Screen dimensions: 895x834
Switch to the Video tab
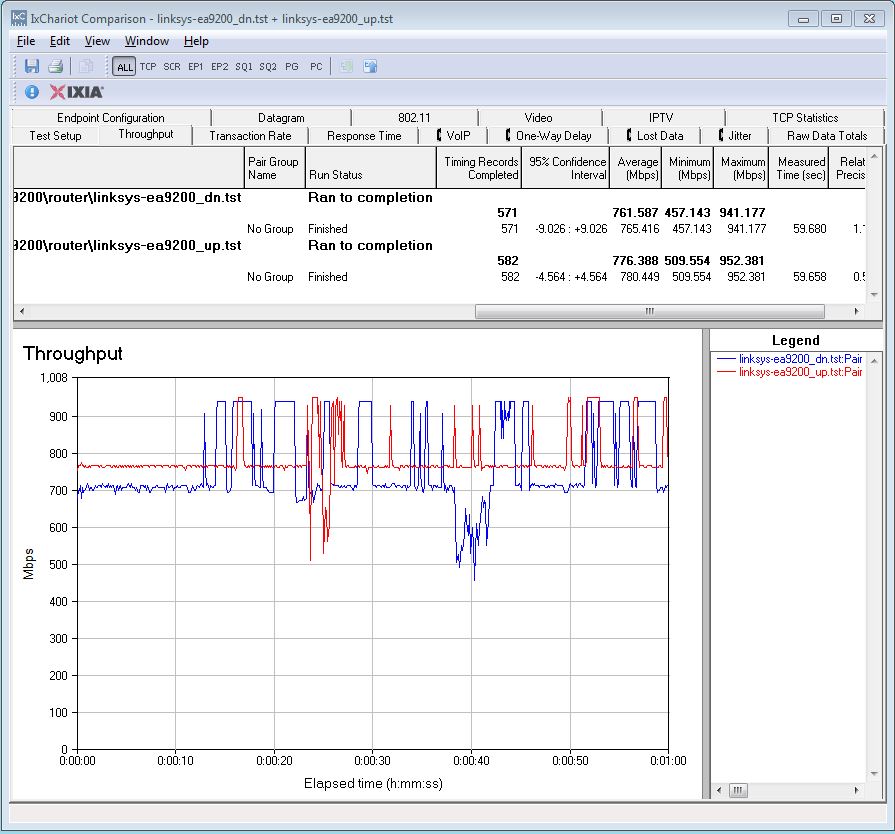538,118
